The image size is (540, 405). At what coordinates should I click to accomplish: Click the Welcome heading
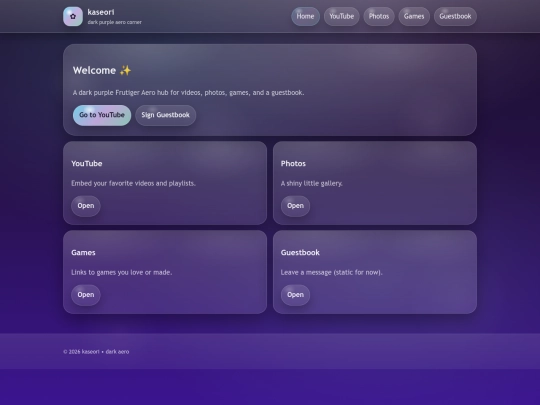click(102, 71)
